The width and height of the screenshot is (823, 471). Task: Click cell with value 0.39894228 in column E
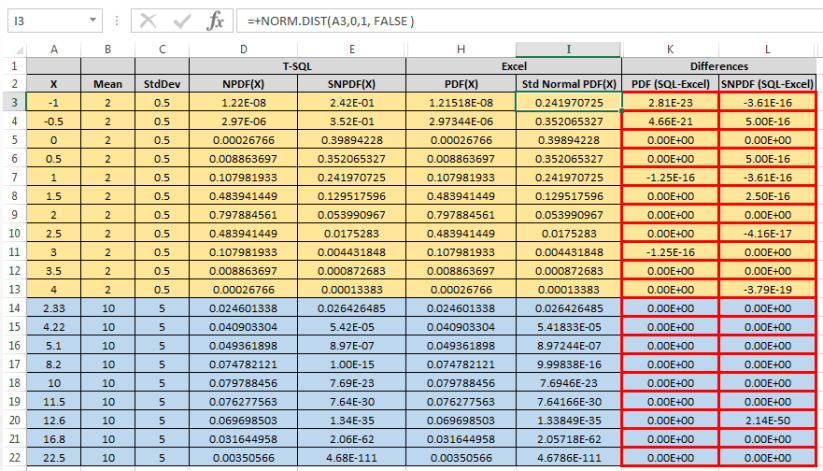[352, 140]
